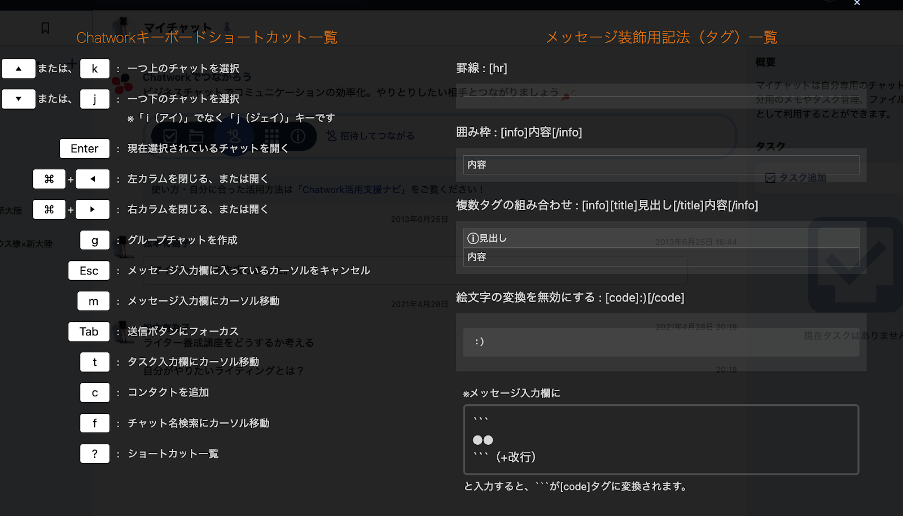Image resolution: width=904 pixels, height=516 pixels.
Task: Click the Tab key cap
Action: click(x=89, y=332)
